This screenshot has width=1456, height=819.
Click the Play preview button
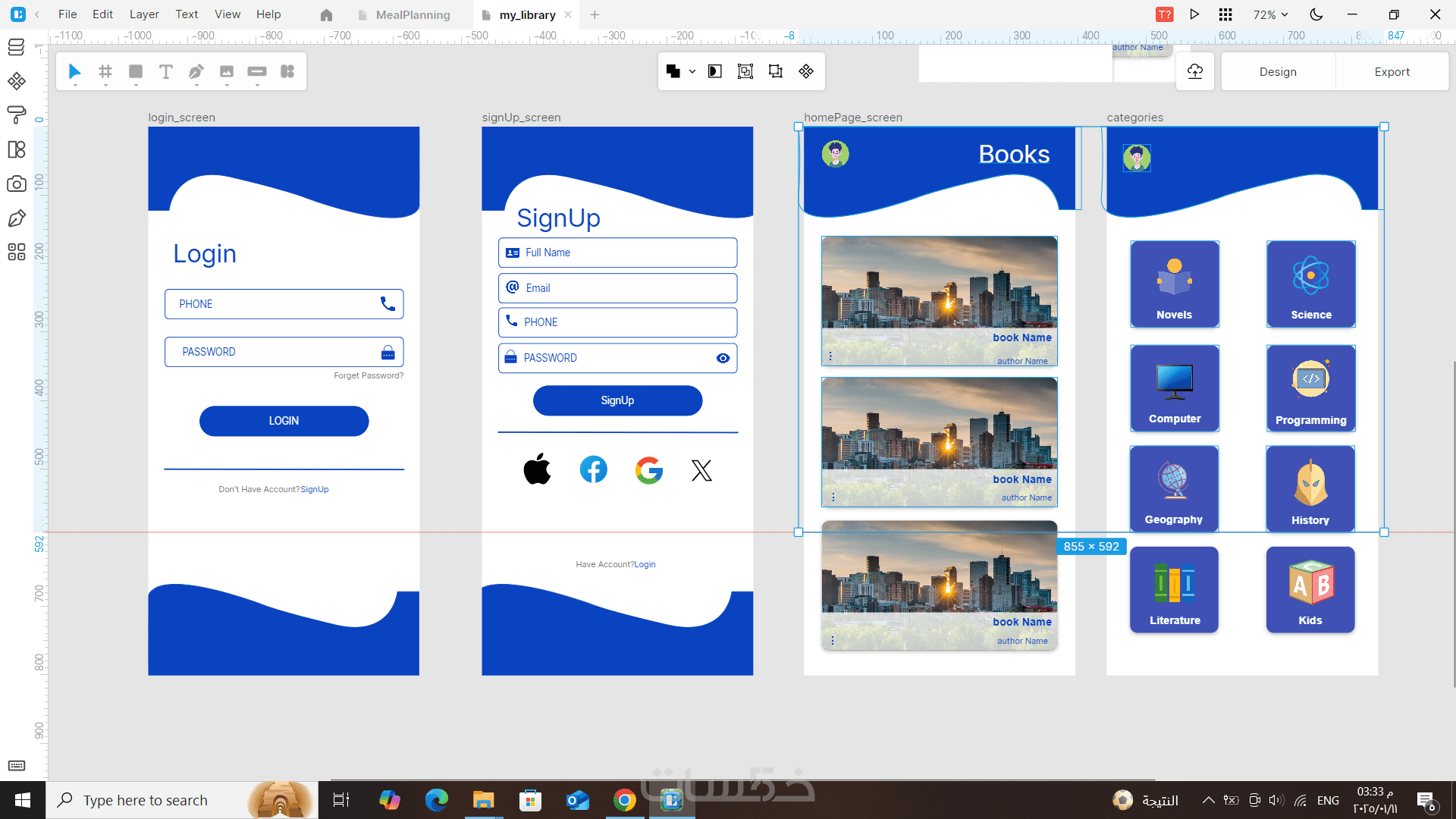coord(1194,14)
